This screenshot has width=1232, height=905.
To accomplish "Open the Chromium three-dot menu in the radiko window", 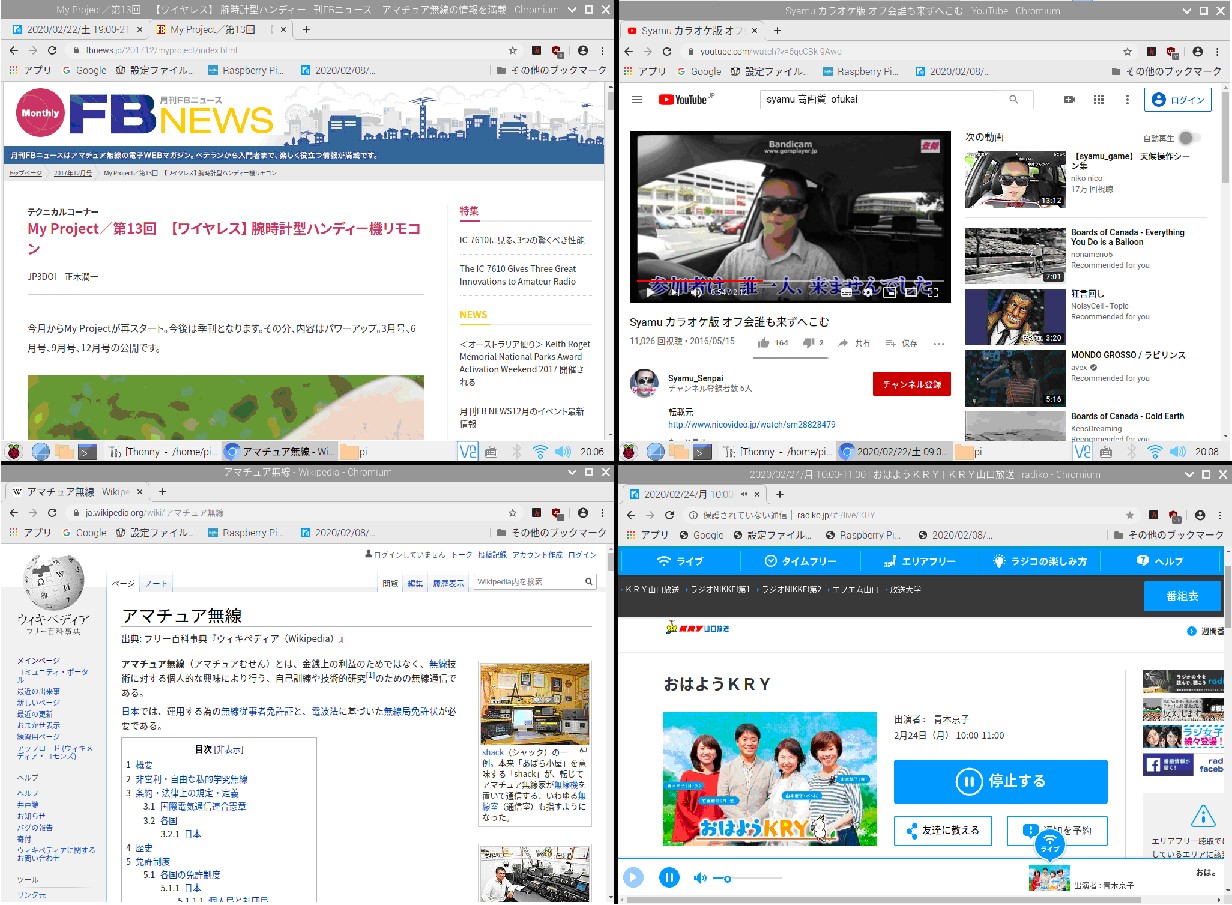I will pos(1218,514).
